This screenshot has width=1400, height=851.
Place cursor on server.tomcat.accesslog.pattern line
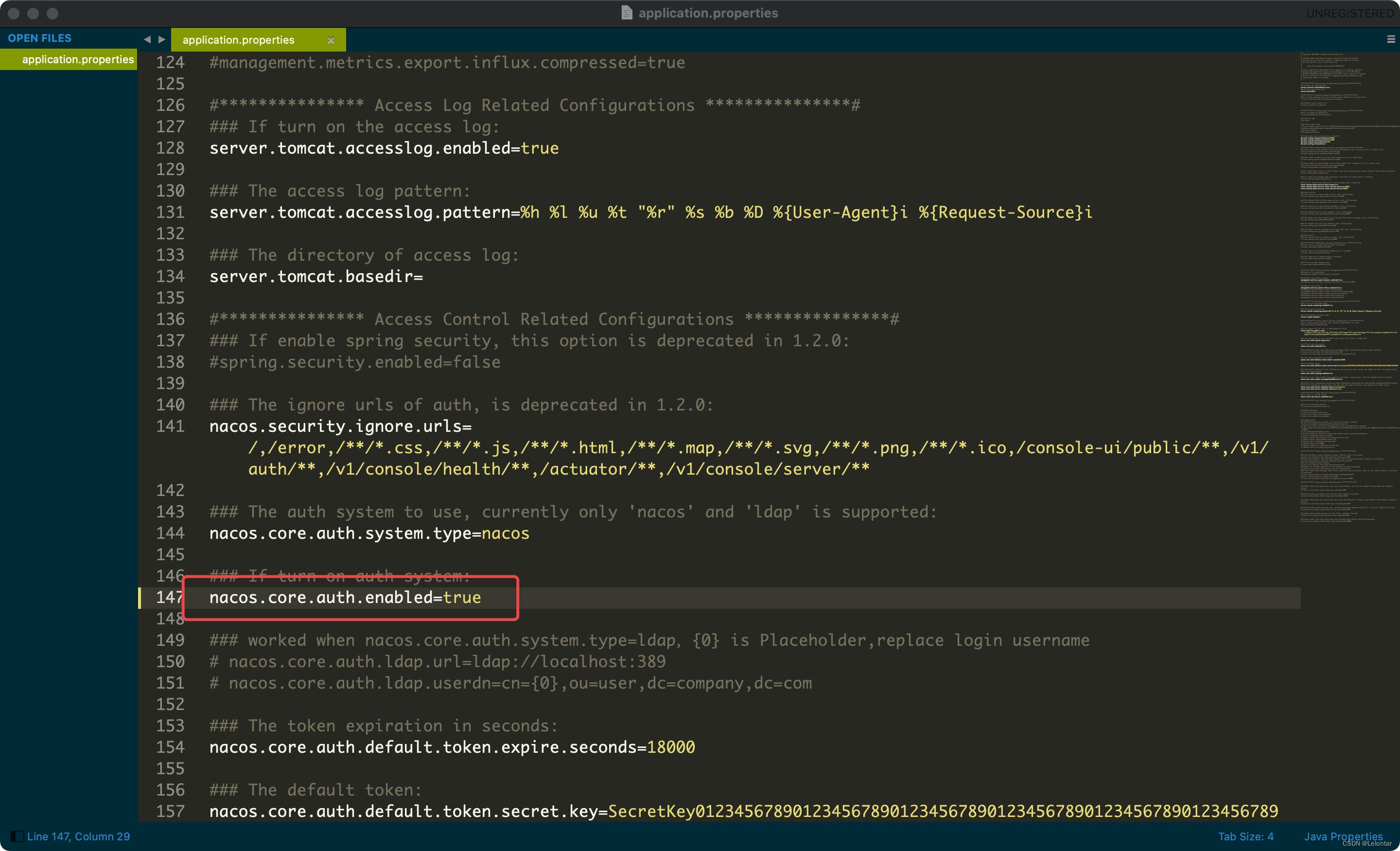tap(650, 213)
